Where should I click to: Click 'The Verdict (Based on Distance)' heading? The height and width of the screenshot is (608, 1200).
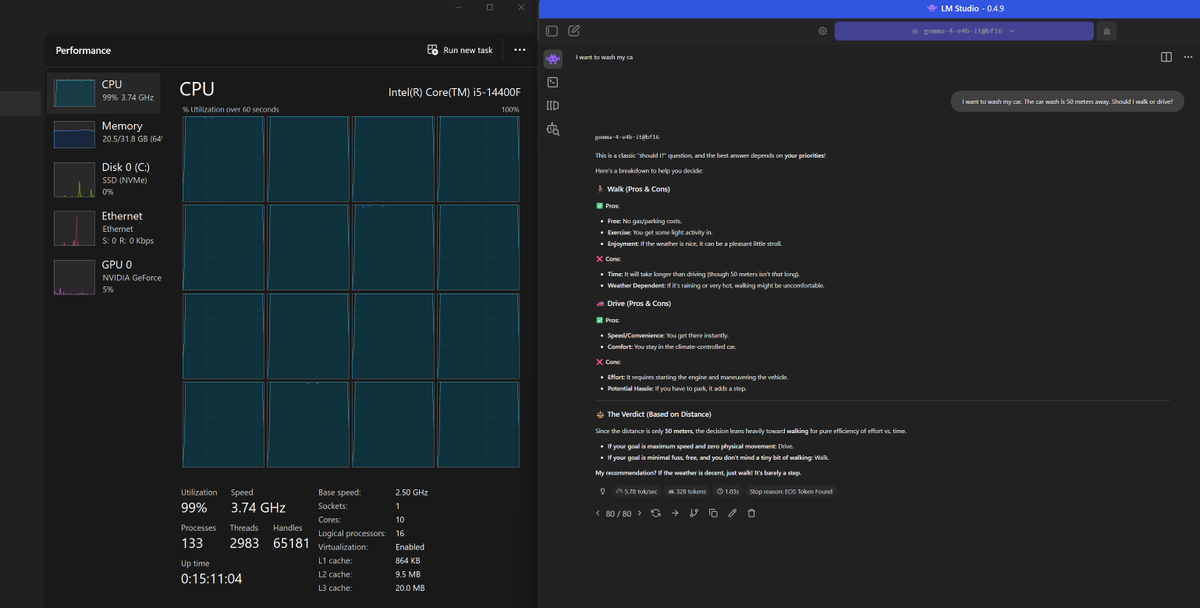(x=658, y=414)
